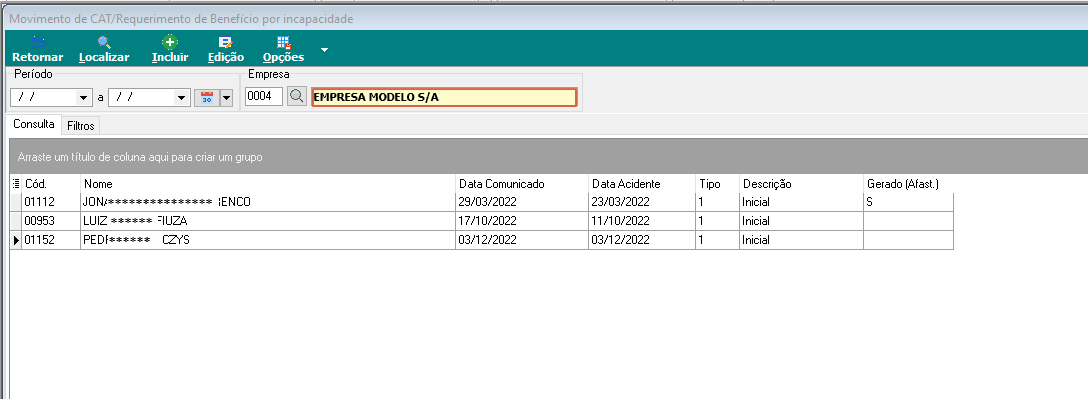Click the name cell ending in ENCO
The height and width of the screenshot is (399, 1088).
(x=268, y=202)
